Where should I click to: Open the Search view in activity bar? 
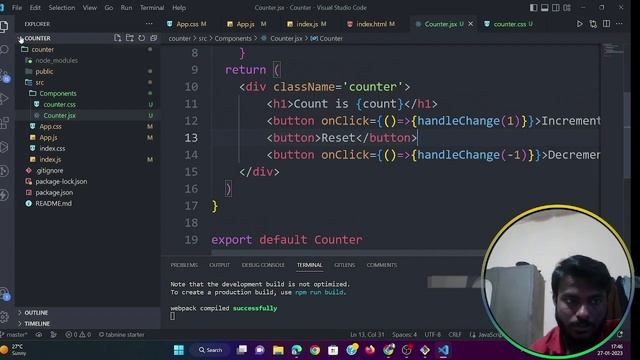pos(4,50)
